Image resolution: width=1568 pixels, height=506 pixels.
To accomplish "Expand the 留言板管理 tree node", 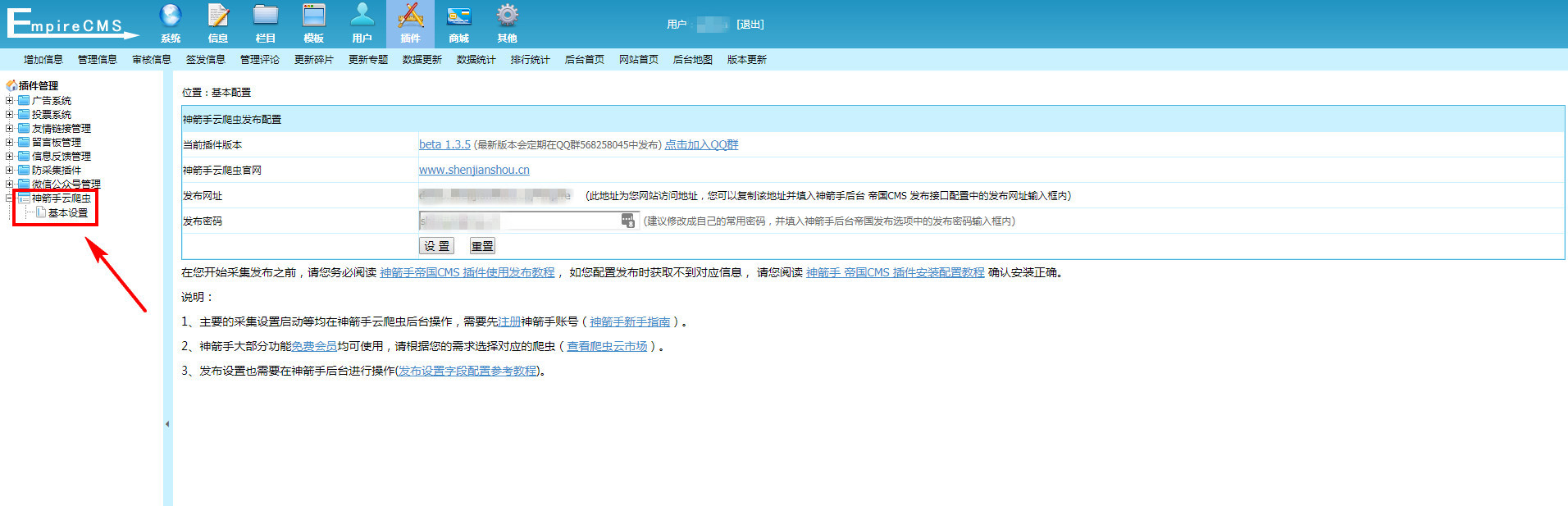I will pyautogui.click(x=10, y=142).
